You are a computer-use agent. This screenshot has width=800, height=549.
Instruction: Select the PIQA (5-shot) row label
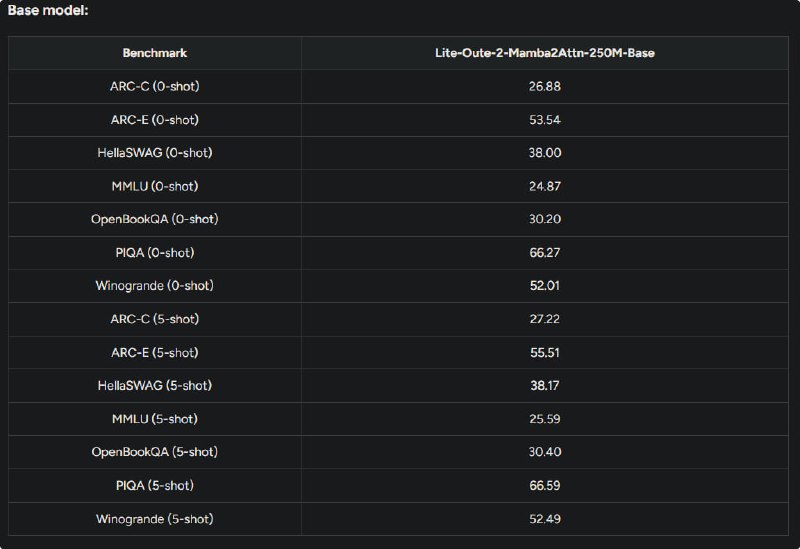[155, 485]
